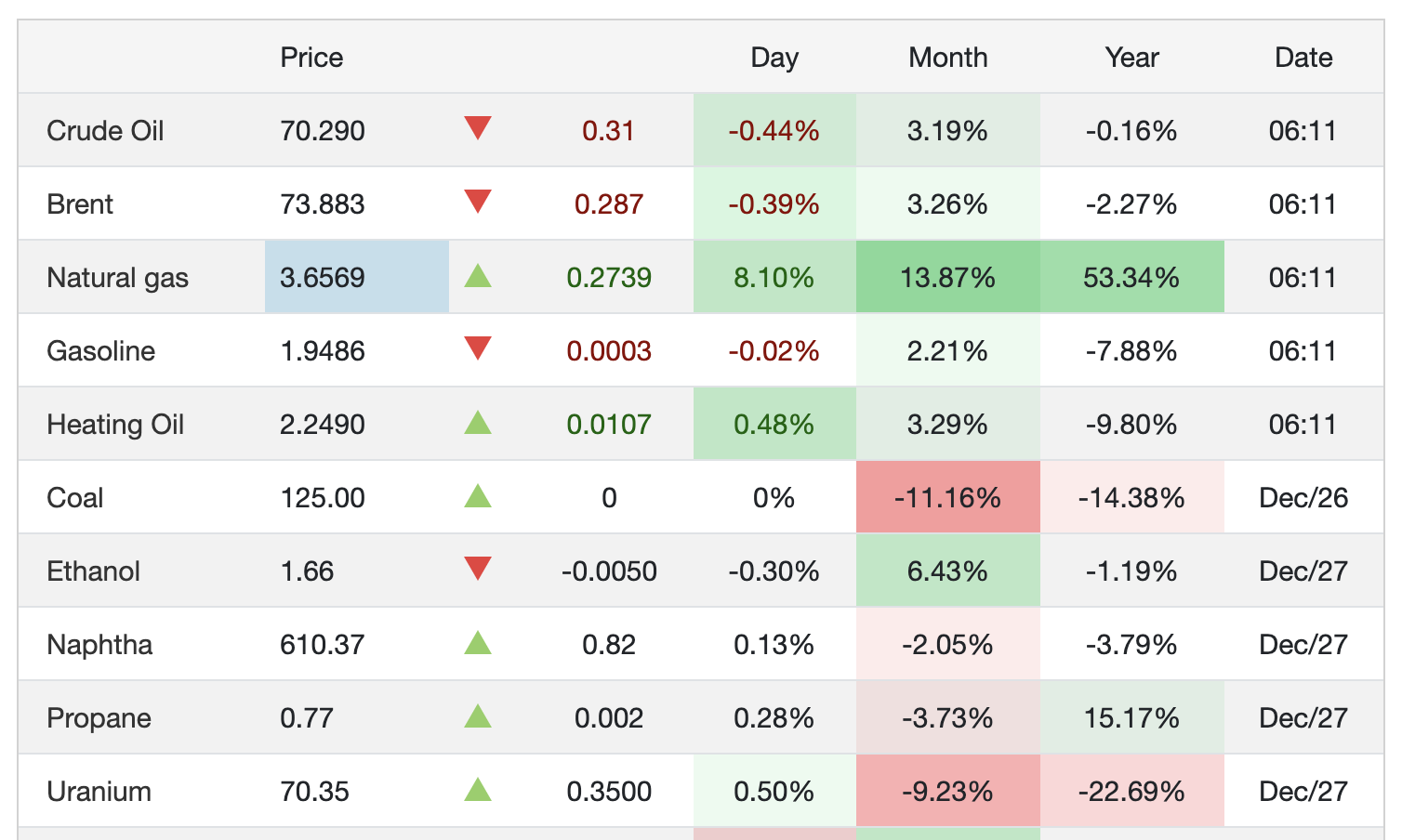This screenshot has width=1402, height=840.
Task: Click Coal month change -11.16%
Action: [948, 498]
